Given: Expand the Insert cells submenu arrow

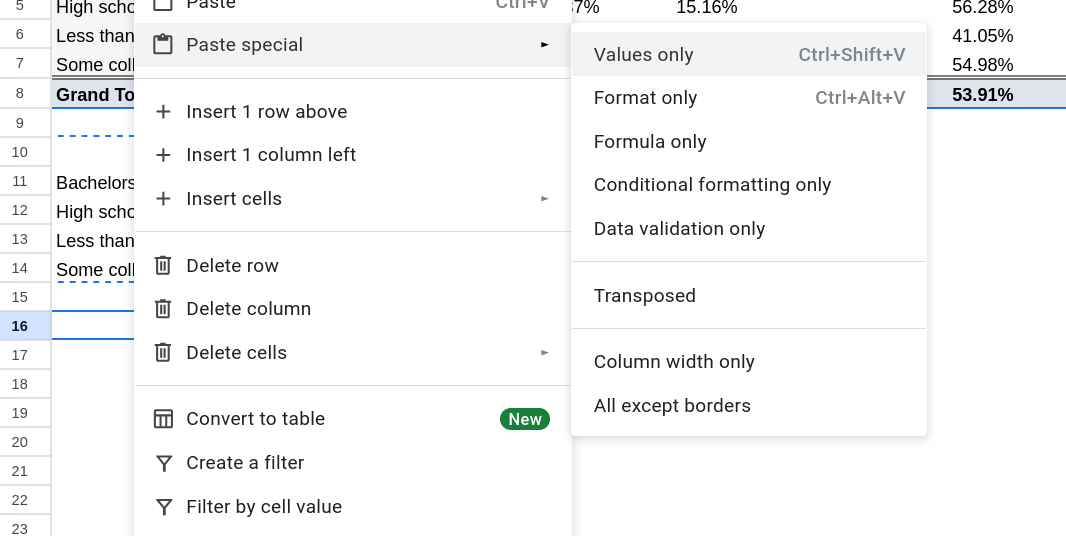Looking at the screenshot, I should point(545,199).
